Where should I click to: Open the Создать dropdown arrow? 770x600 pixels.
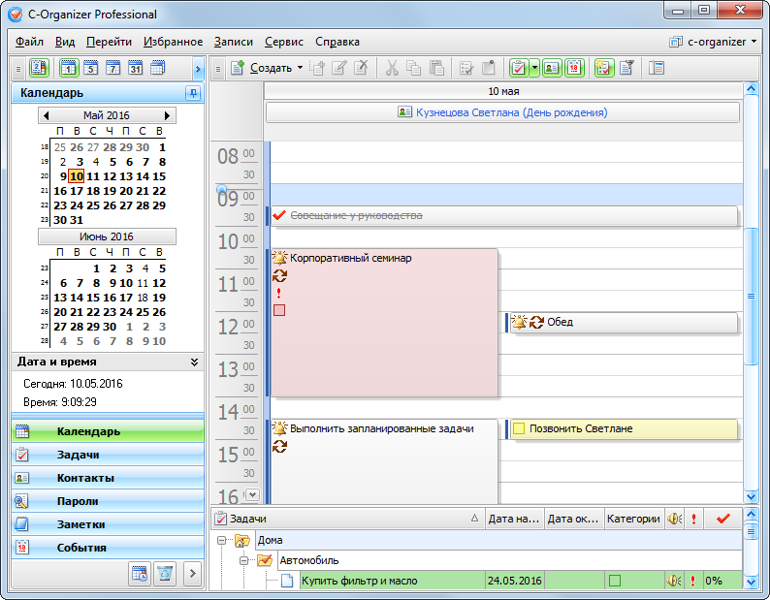(300, 68)
